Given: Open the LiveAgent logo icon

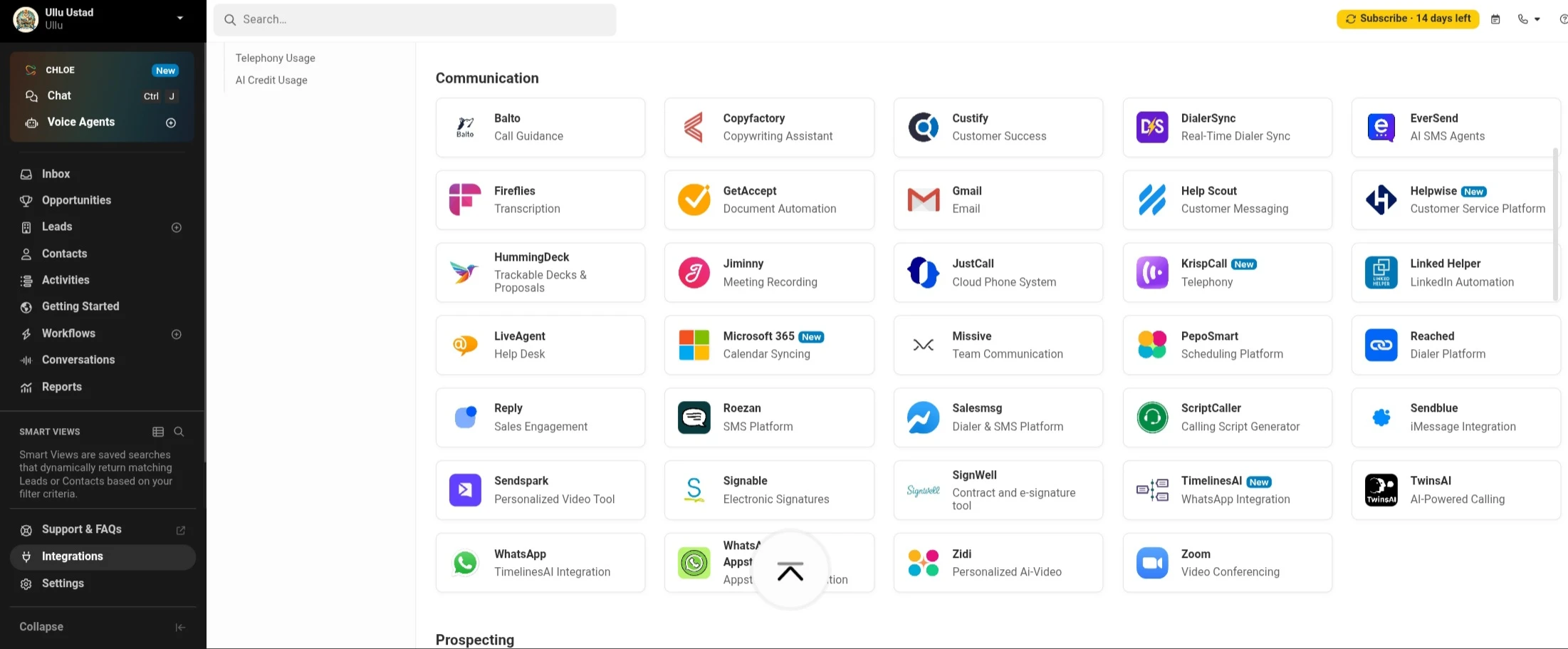Looking at the screenshot, I should click(x=465, y=345).
